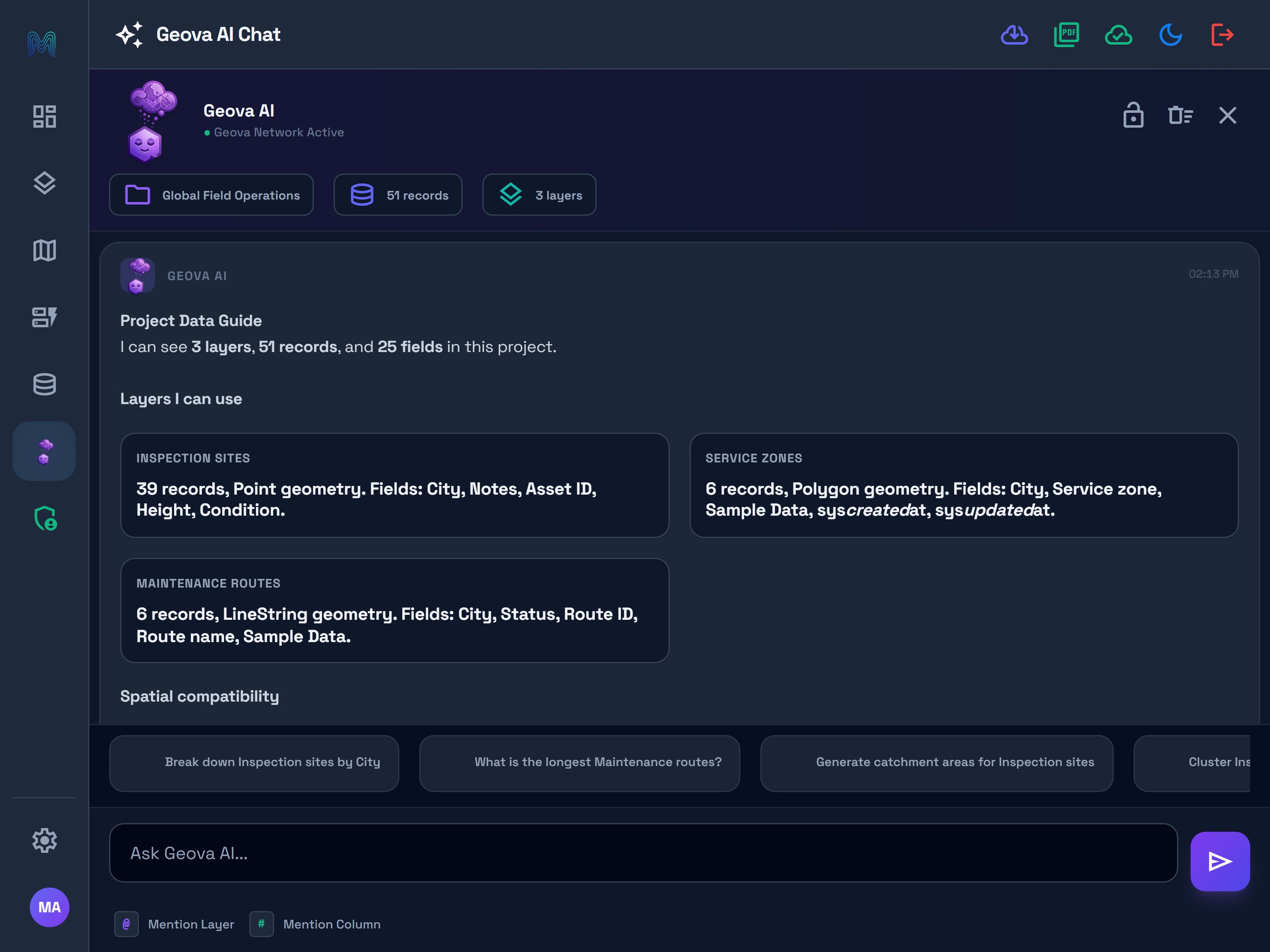The image size is (1270, 952).
Task: Open the shield user icon in sidebar
Action: click(x=45, y=518)
